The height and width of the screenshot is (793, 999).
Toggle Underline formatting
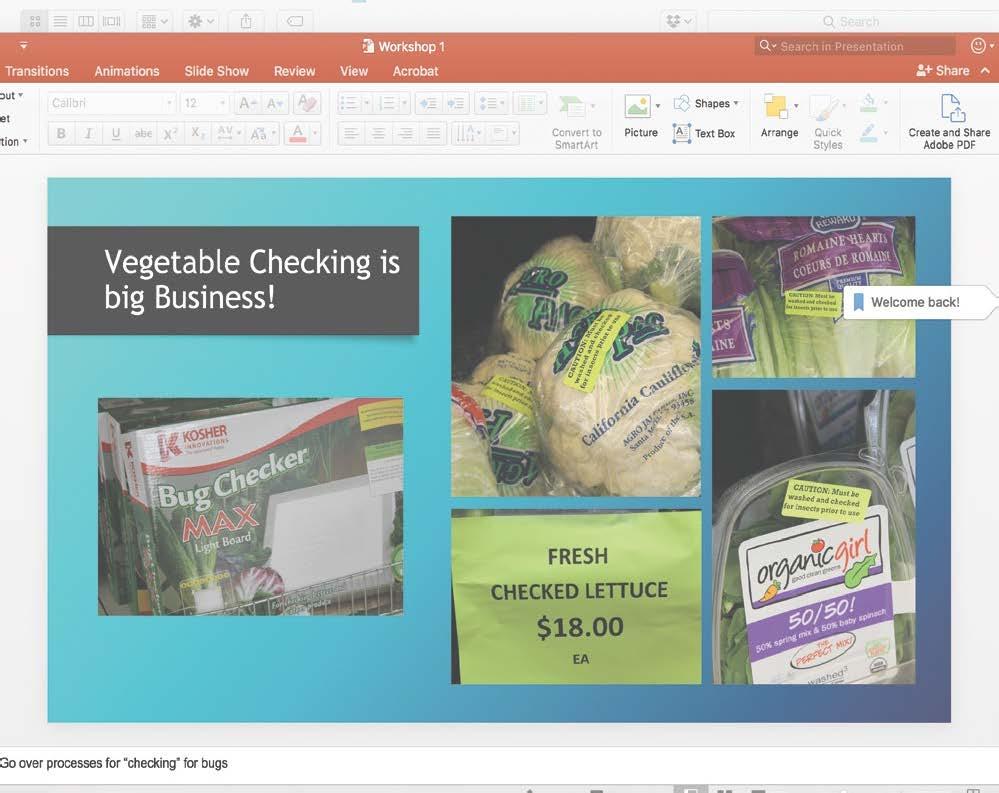116,134
